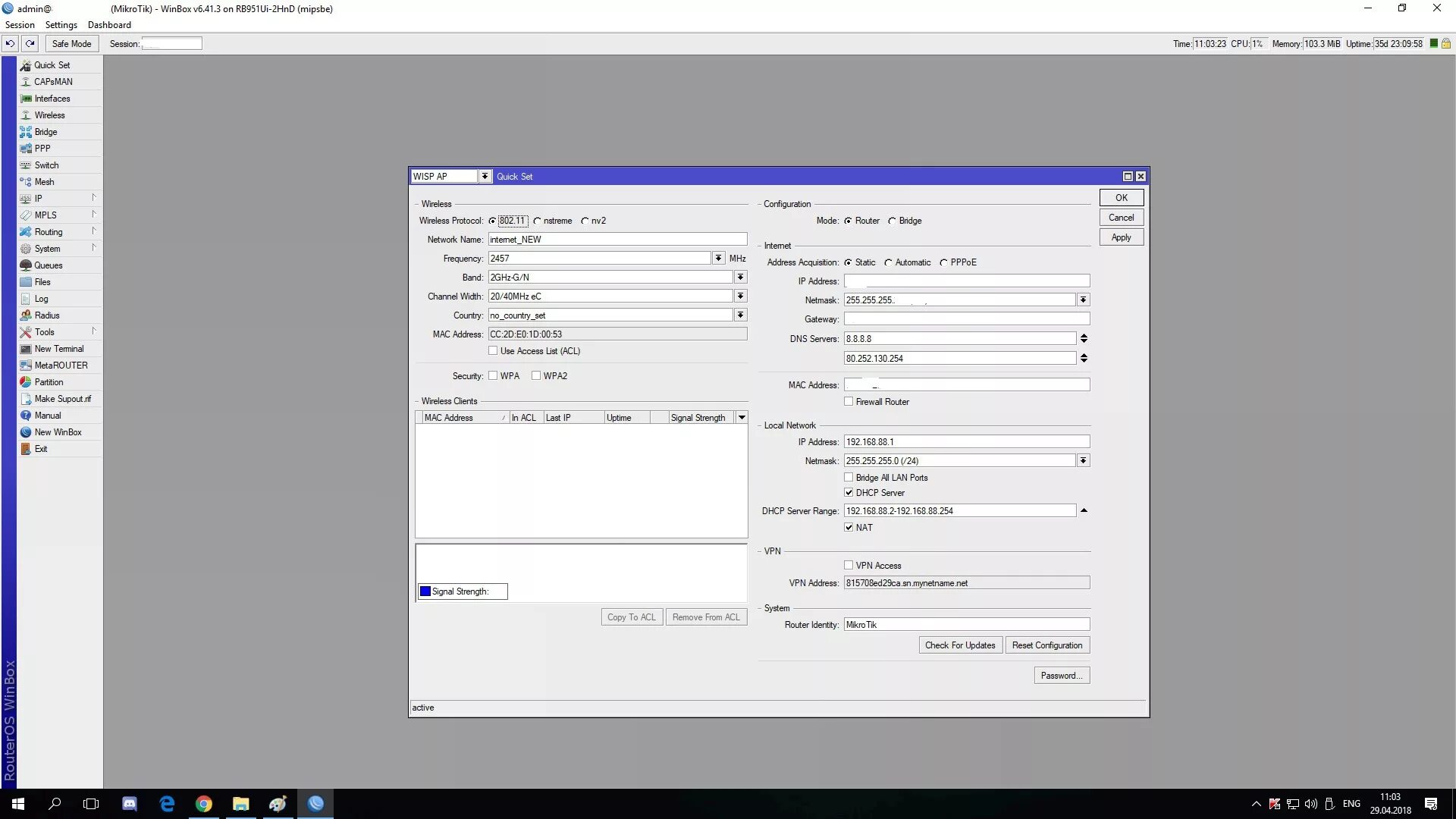Click the Undo arrow toolbar icon

(x=10, y=44)
